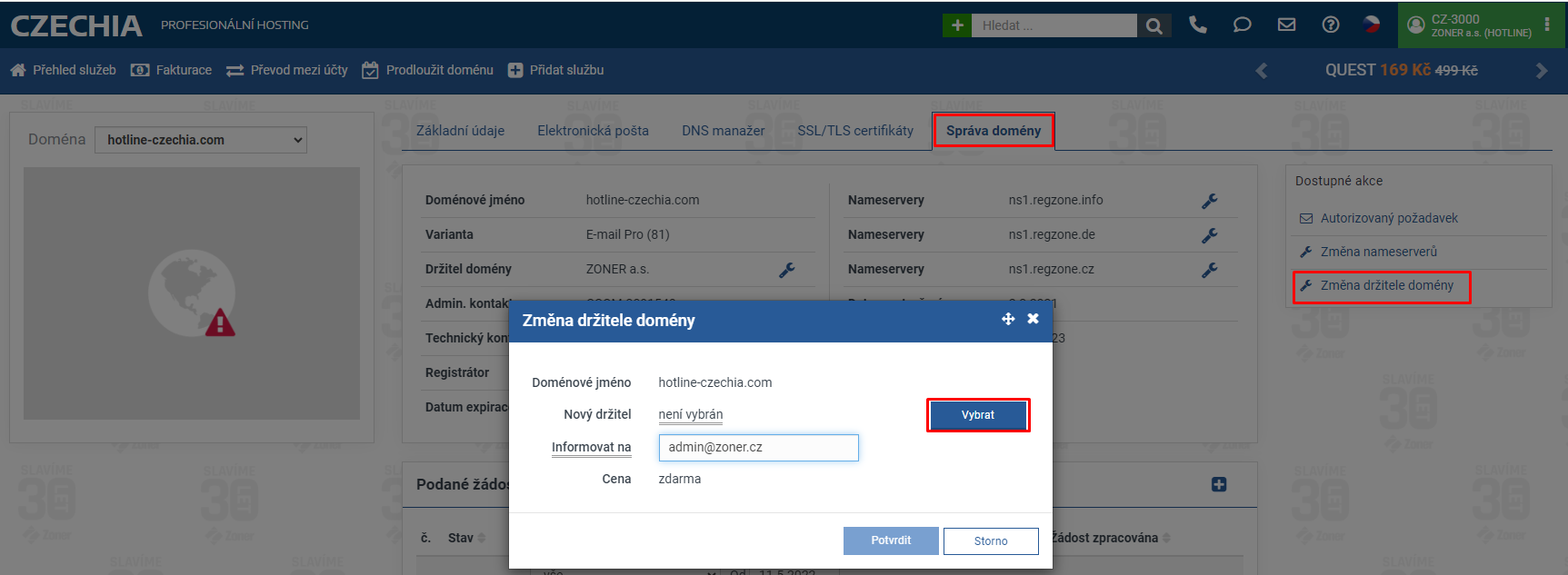
Task: Open Fakturace menu item
Action: pyautogui.click(x=171, y=70)
